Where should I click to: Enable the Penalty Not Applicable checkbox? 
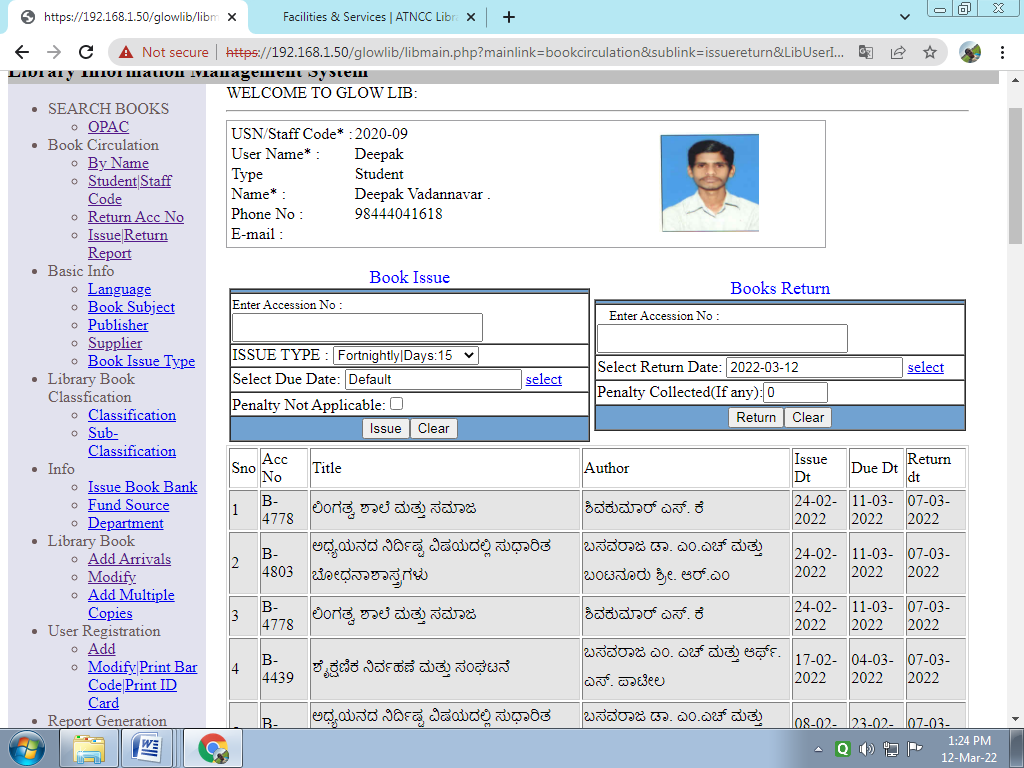click(396, 404)
